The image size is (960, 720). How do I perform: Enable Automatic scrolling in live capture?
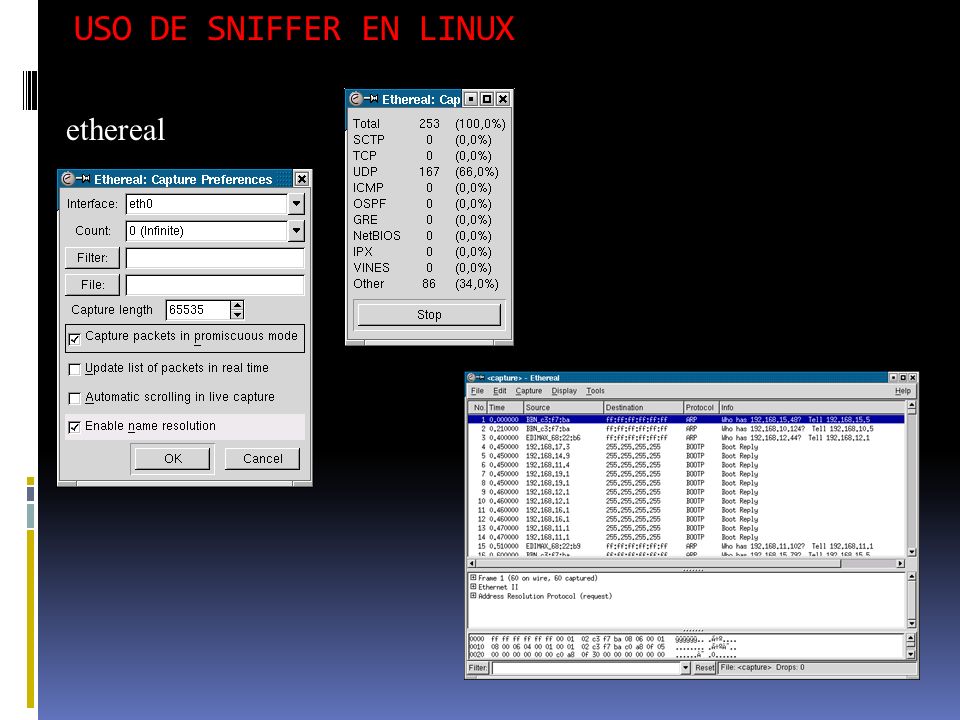point(75,399)
